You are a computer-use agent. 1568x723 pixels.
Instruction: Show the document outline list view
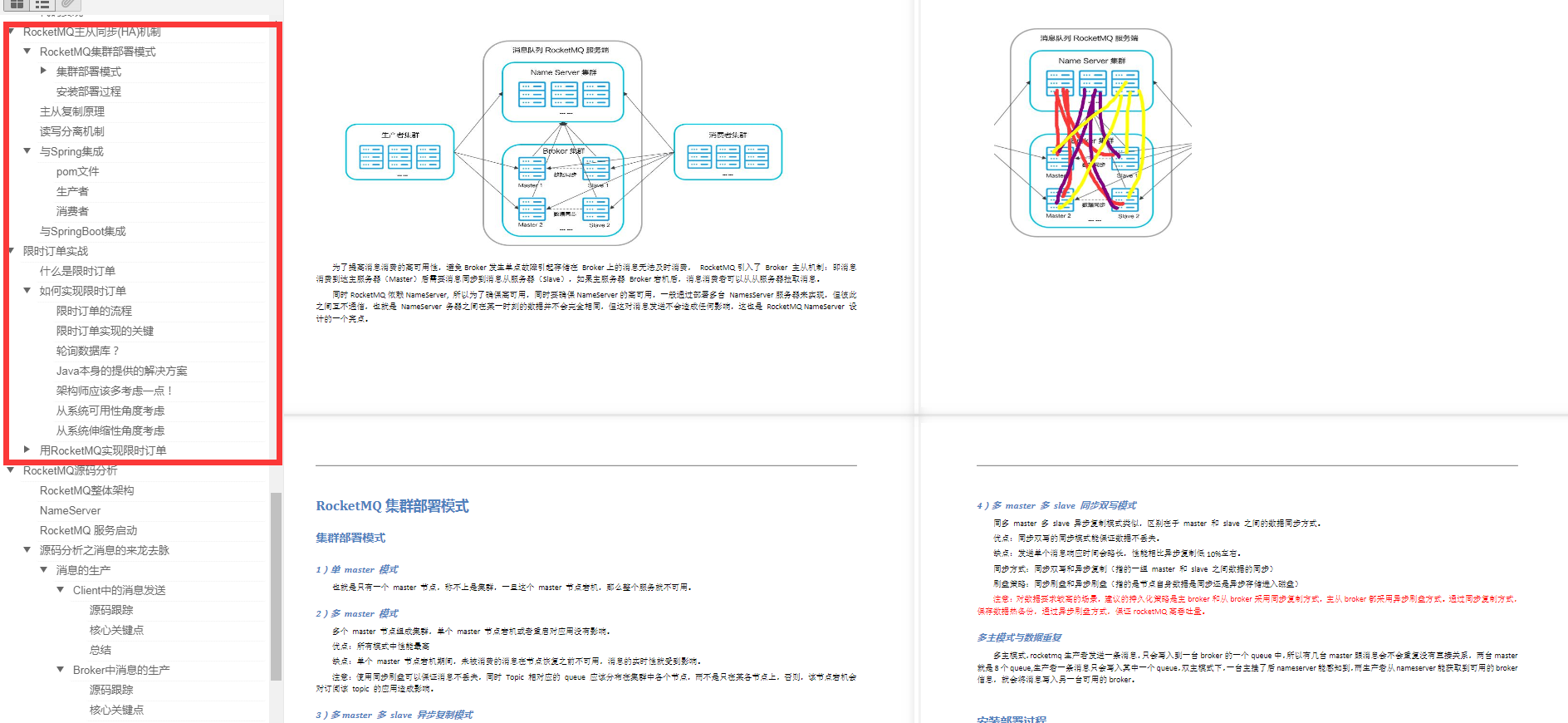(x=42, y=4)
